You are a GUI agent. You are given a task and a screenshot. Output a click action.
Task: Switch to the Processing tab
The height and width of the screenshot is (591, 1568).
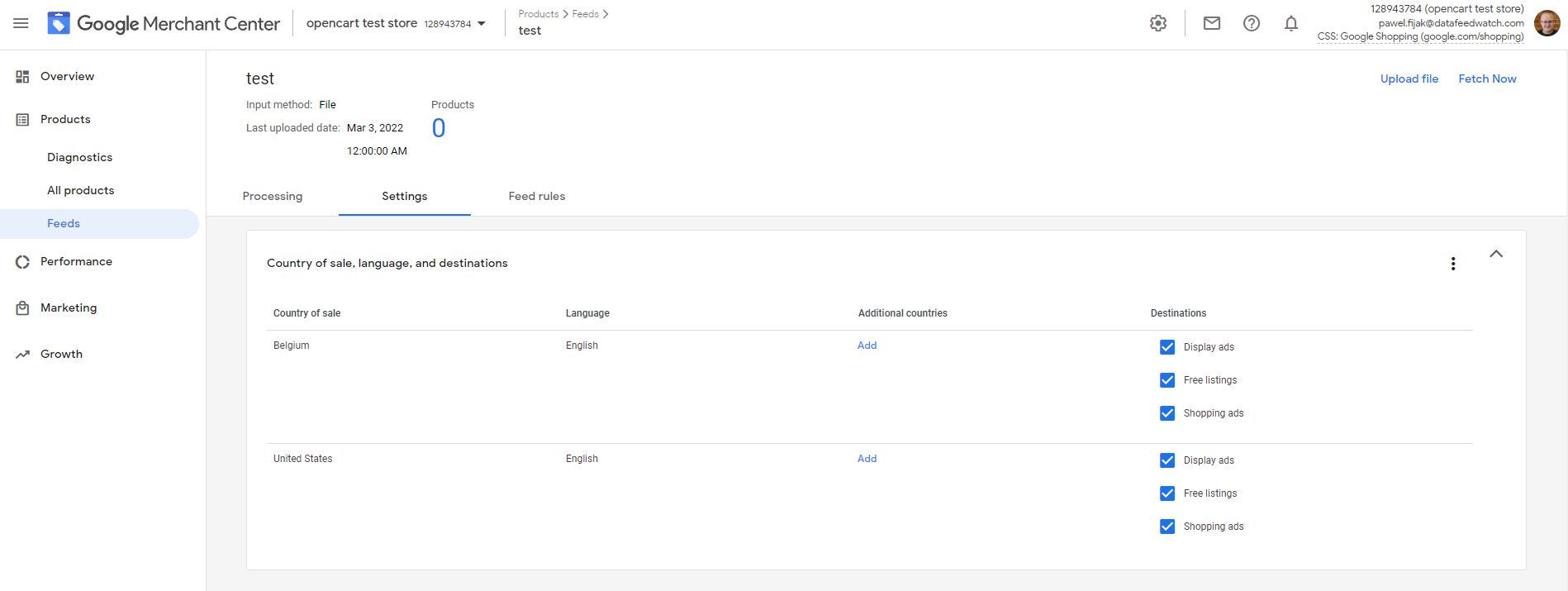[273, 197]
